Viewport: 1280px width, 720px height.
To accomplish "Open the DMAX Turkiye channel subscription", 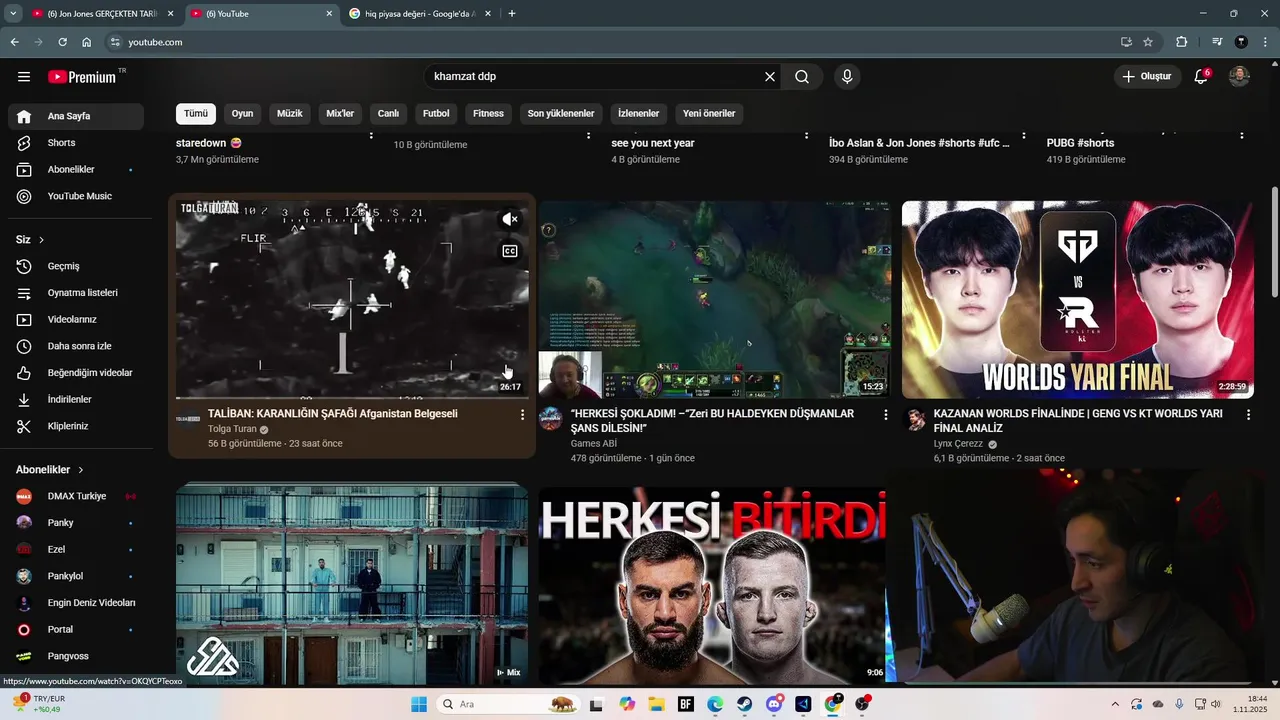I will [76, 496].
